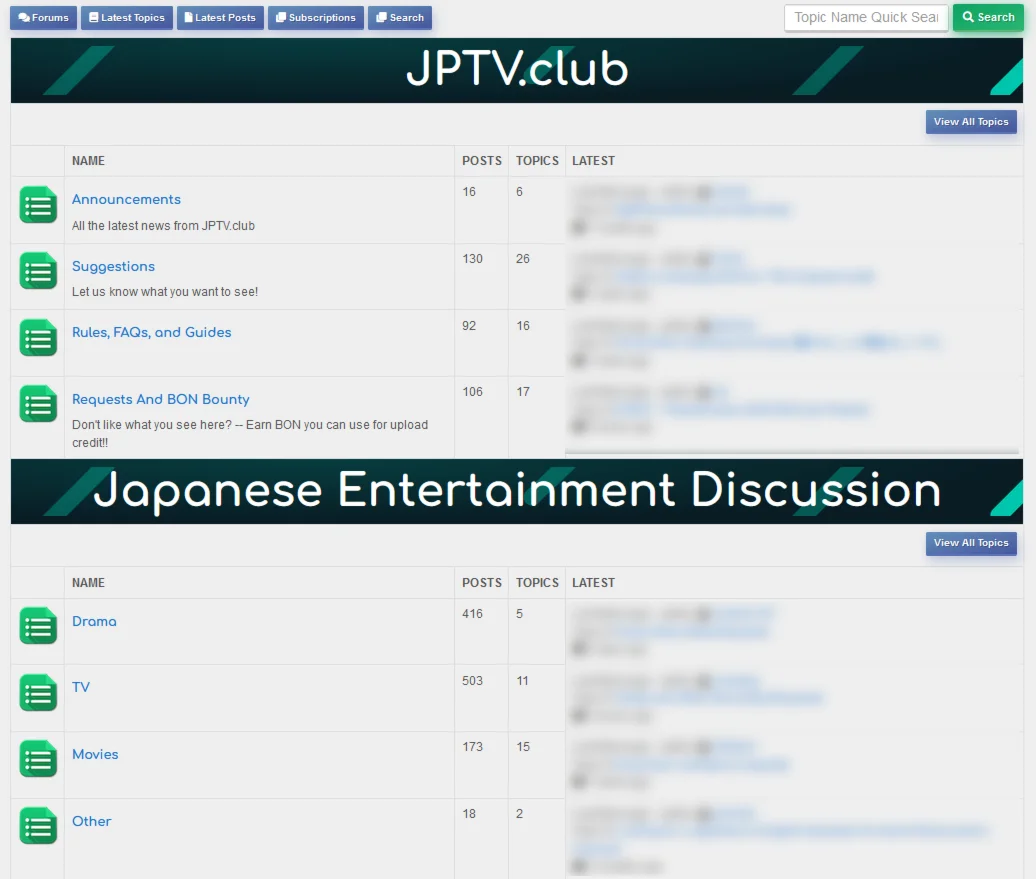Click the Drama forum list icon

pyautogui.click(x=38, y=626)
